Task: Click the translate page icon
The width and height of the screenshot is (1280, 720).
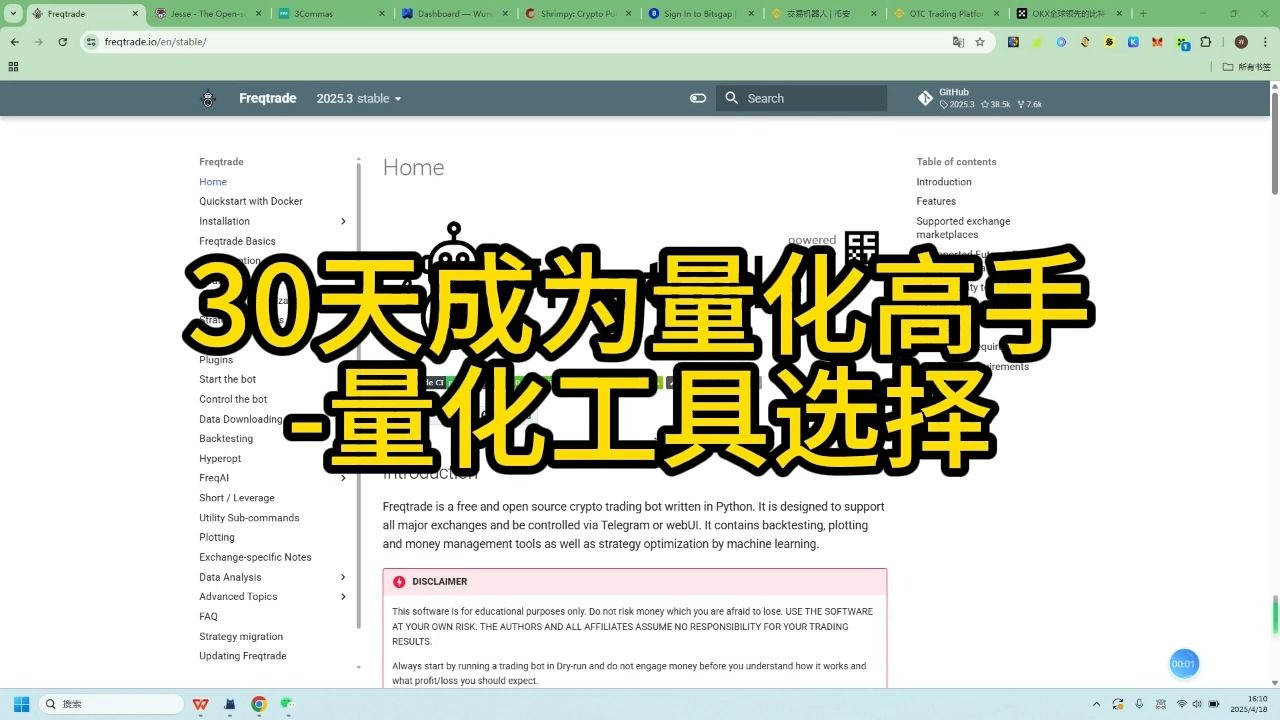Action: tap(958, 42)
